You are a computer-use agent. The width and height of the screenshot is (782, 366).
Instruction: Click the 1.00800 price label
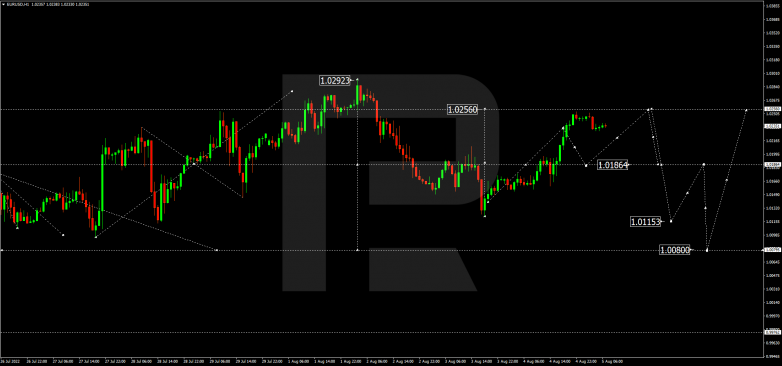tap(674, 250)
